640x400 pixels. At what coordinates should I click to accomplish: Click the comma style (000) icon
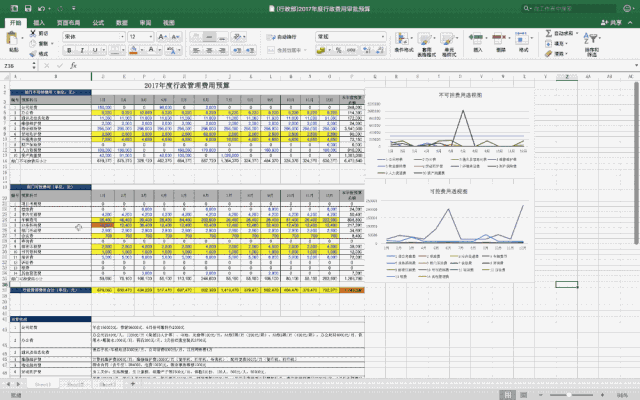(351, 50)
